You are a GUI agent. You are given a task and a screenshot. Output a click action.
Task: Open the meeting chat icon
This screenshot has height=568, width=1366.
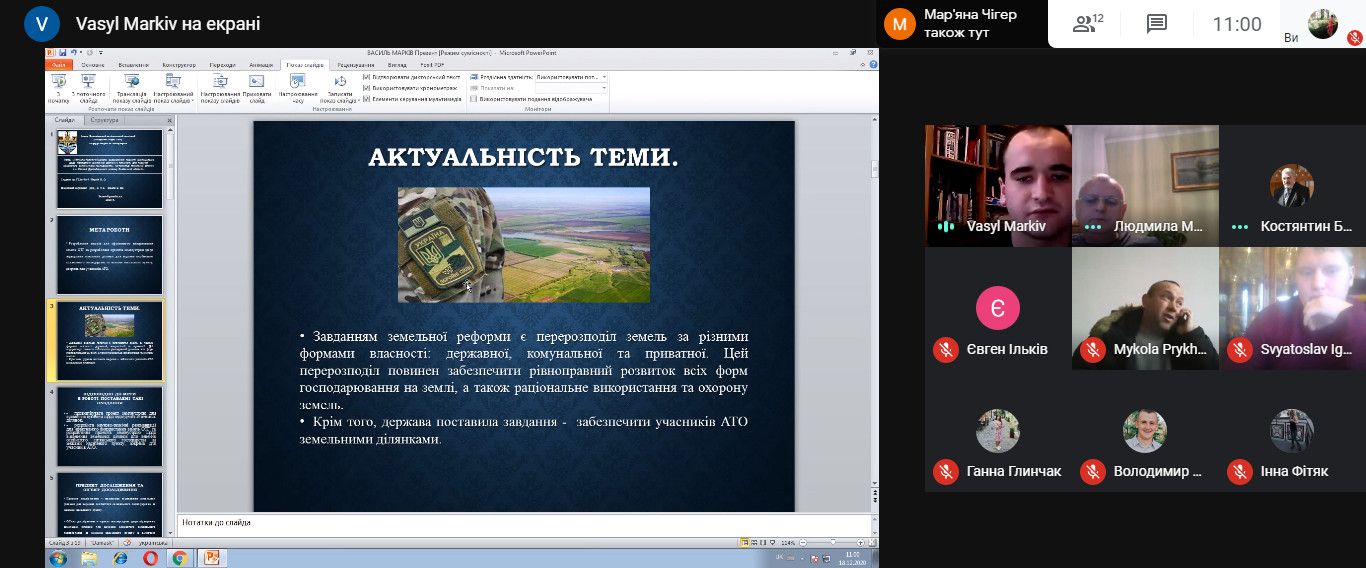tap(1157, 24)
